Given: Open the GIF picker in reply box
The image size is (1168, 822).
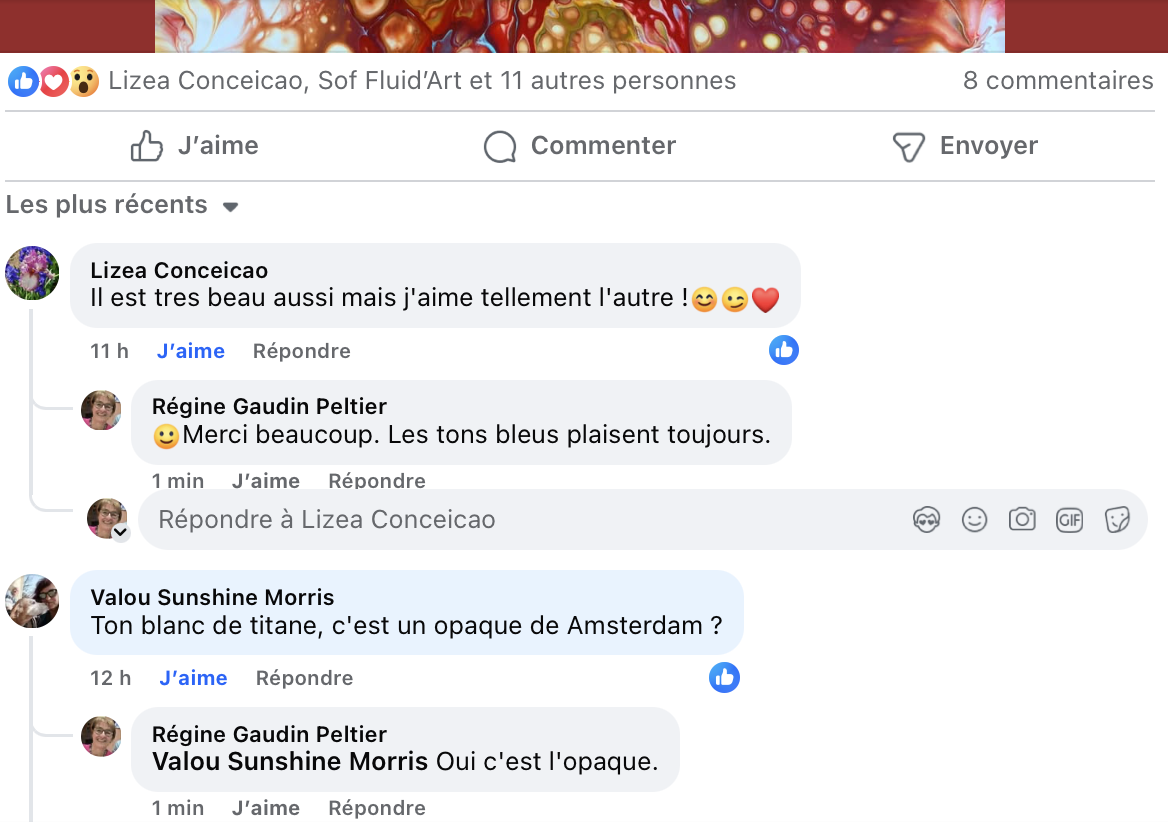Looking at the screenshot, I should (1070, 520).
